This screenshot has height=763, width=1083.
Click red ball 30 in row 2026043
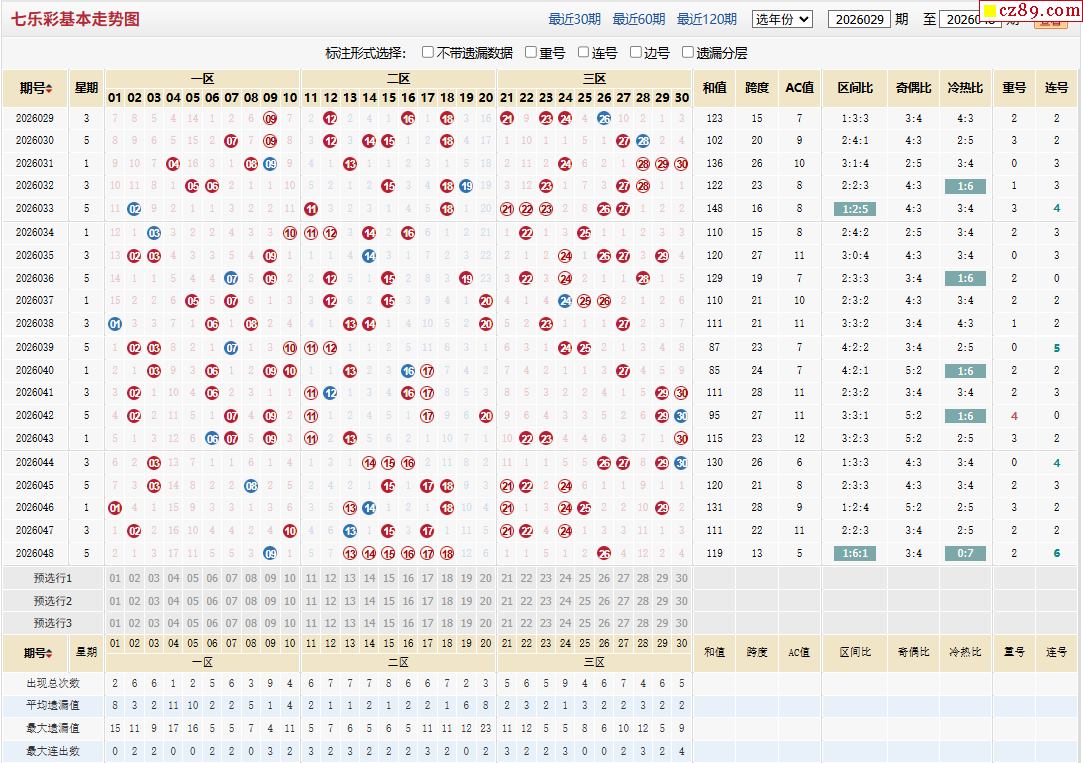pyautogui.click(x=681, y=438)
